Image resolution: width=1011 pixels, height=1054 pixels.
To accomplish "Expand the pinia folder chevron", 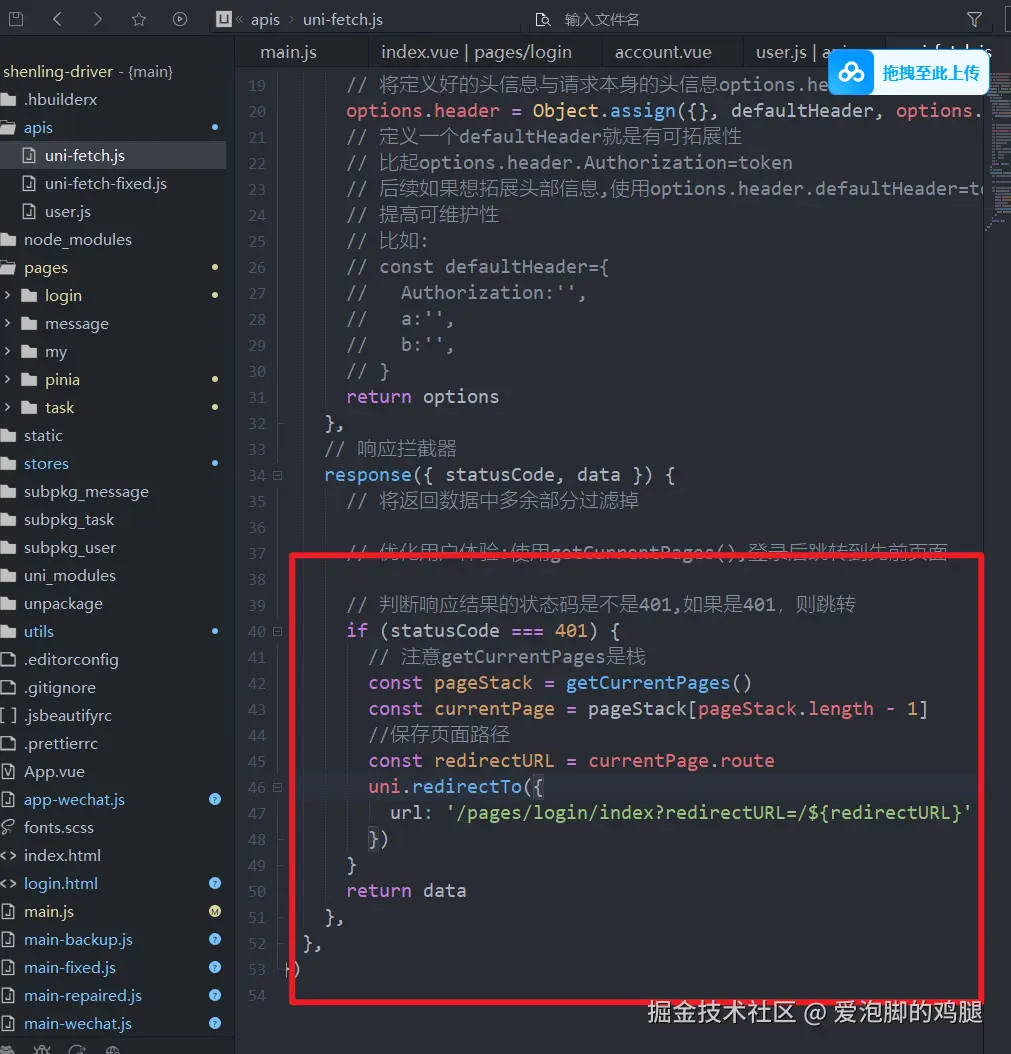I will click(x=7, y=379).
